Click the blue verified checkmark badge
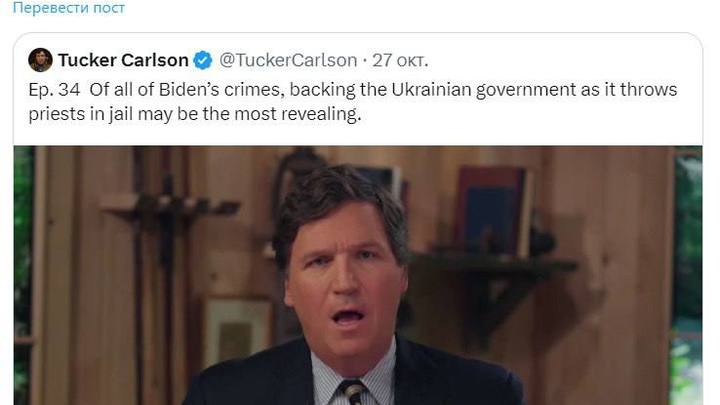 (x=202, y=60)
